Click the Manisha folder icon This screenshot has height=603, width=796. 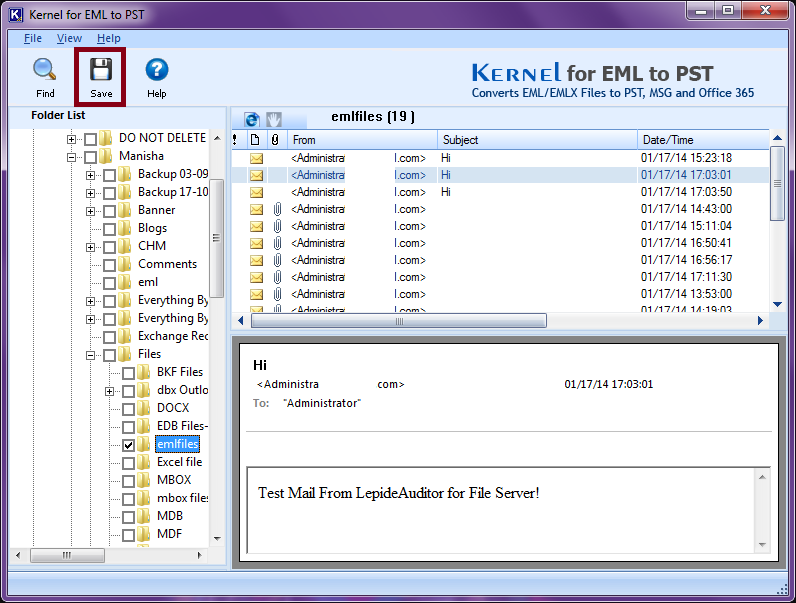[x=106, y=156]
